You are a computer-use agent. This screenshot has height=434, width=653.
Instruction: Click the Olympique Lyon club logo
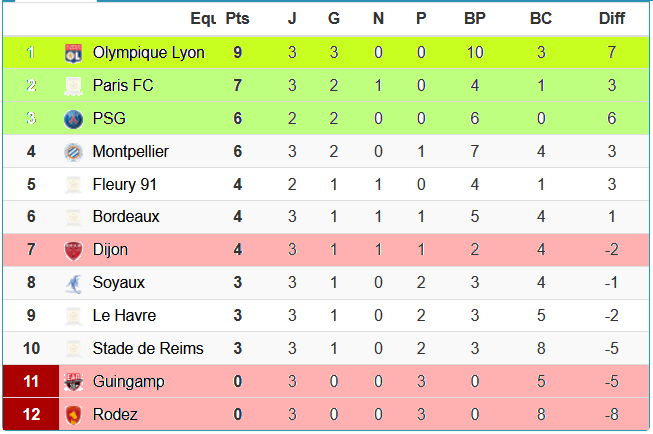tap(72, 53)
